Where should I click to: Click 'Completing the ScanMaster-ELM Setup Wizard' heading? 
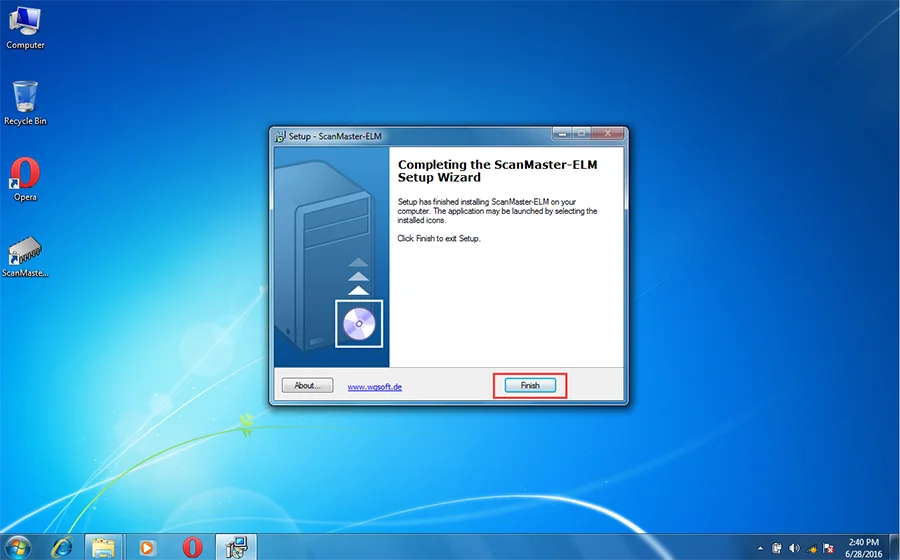(497, 171)
